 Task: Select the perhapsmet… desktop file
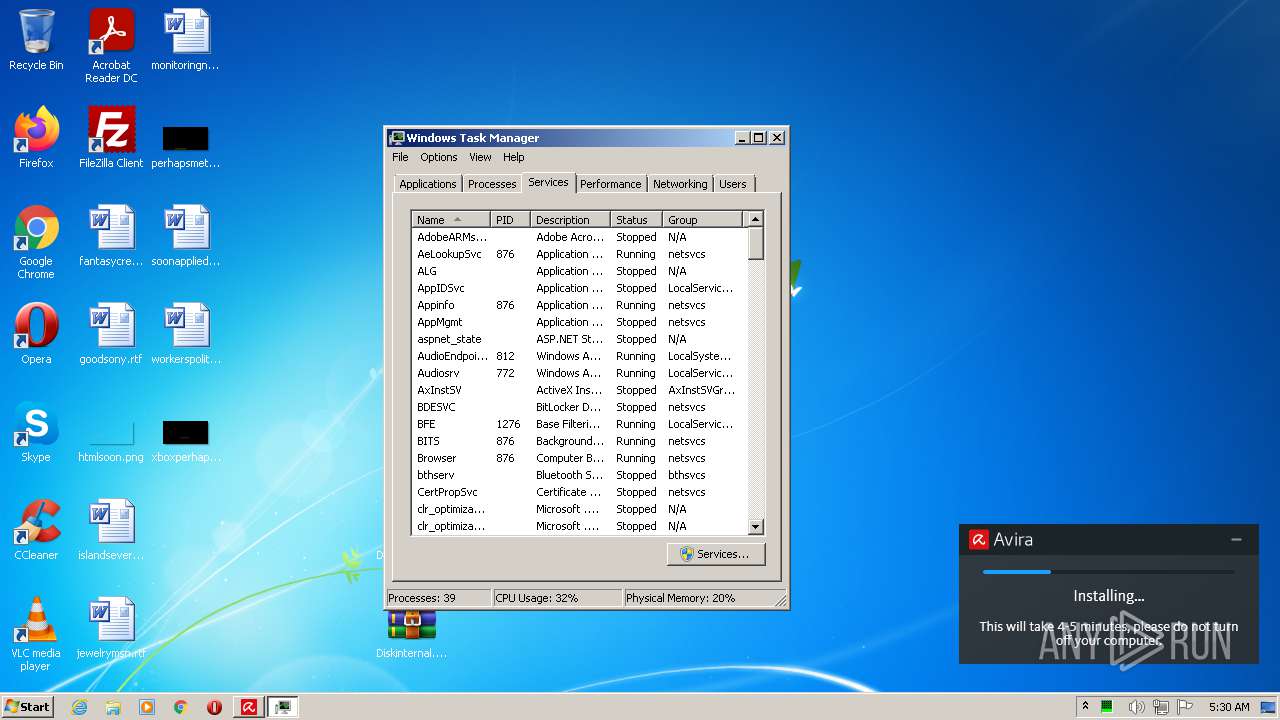coord(185,146)
